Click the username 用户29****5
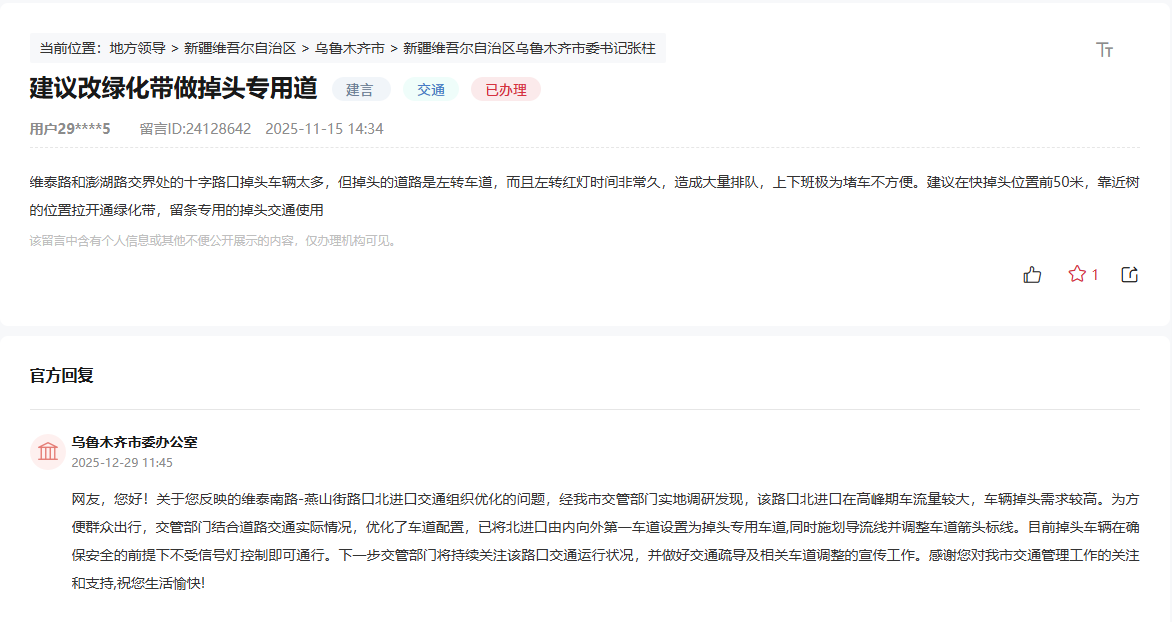This screenshot has height=622, width=1172. (x=70, y=129)
